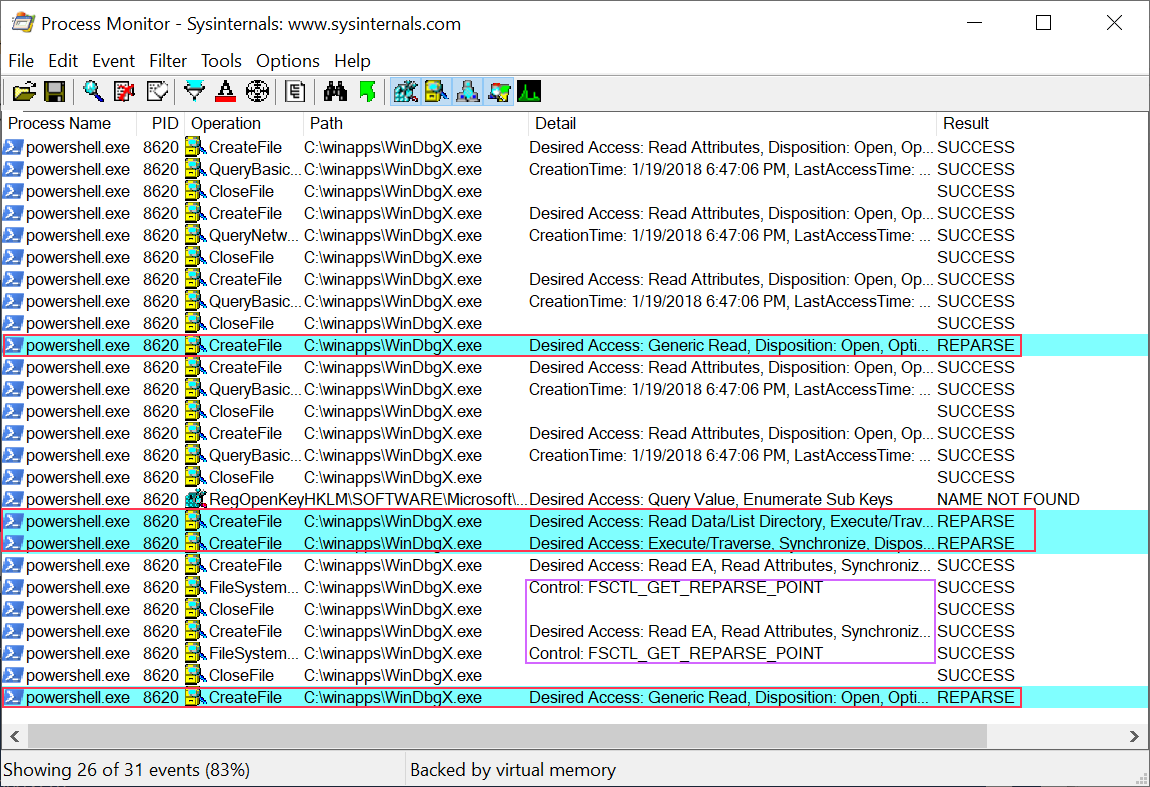Open the Tools menu
The height and width of the screenshot is (787, 1150).
pos(221,61)
